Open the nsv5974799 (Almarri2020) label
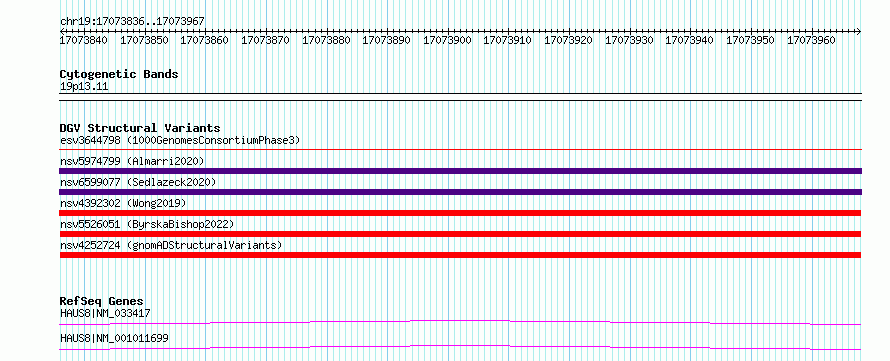This screenshot has height=361, width=890. 132,161
